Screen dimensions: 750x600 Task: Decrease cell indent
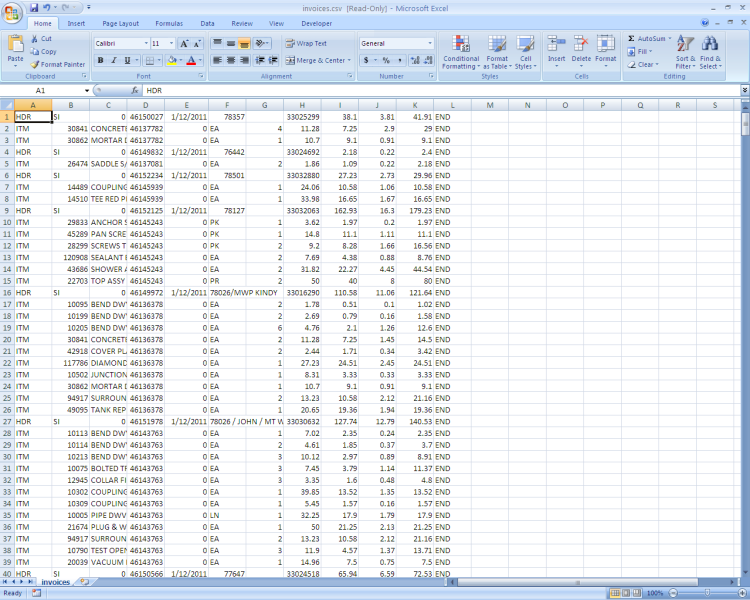pyautogui.click(x=260, y=60)
